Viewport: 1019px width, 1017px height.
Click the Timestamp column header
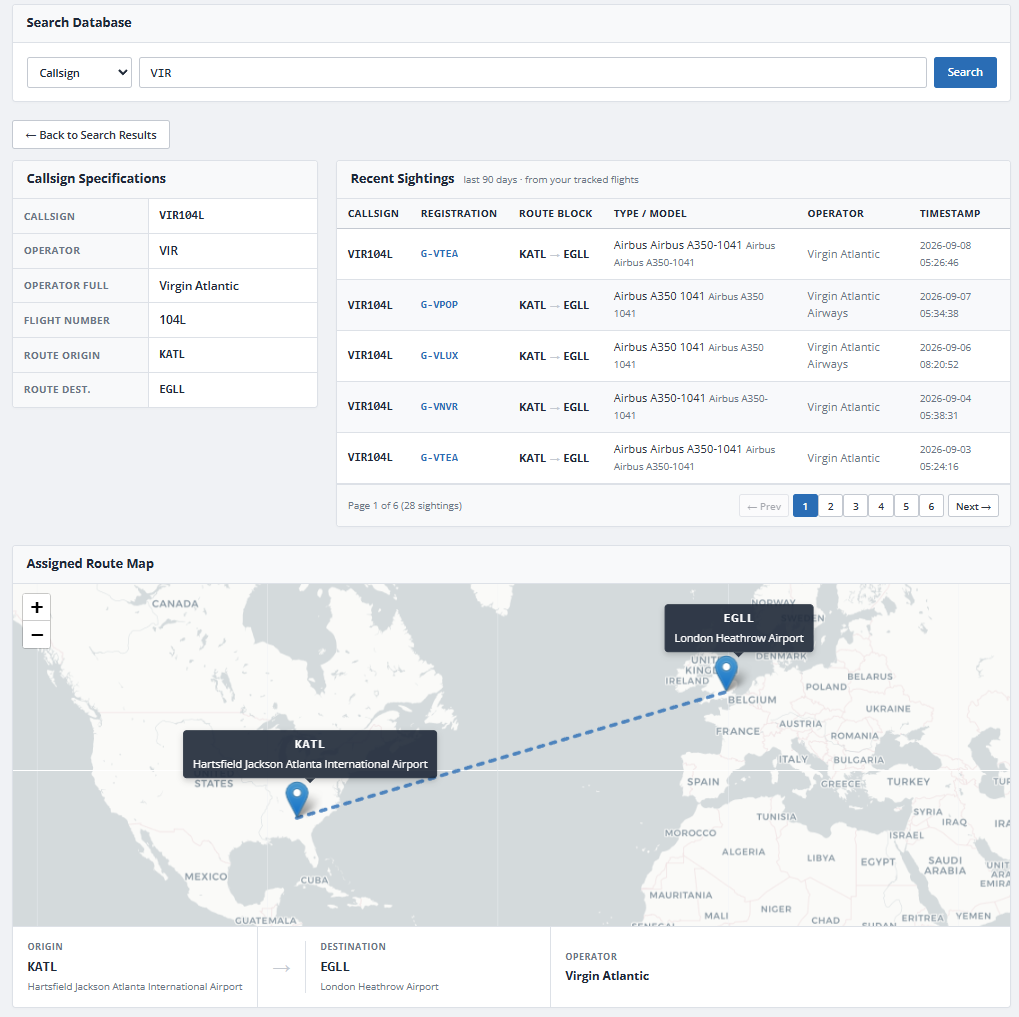click(x=950, y=213)
